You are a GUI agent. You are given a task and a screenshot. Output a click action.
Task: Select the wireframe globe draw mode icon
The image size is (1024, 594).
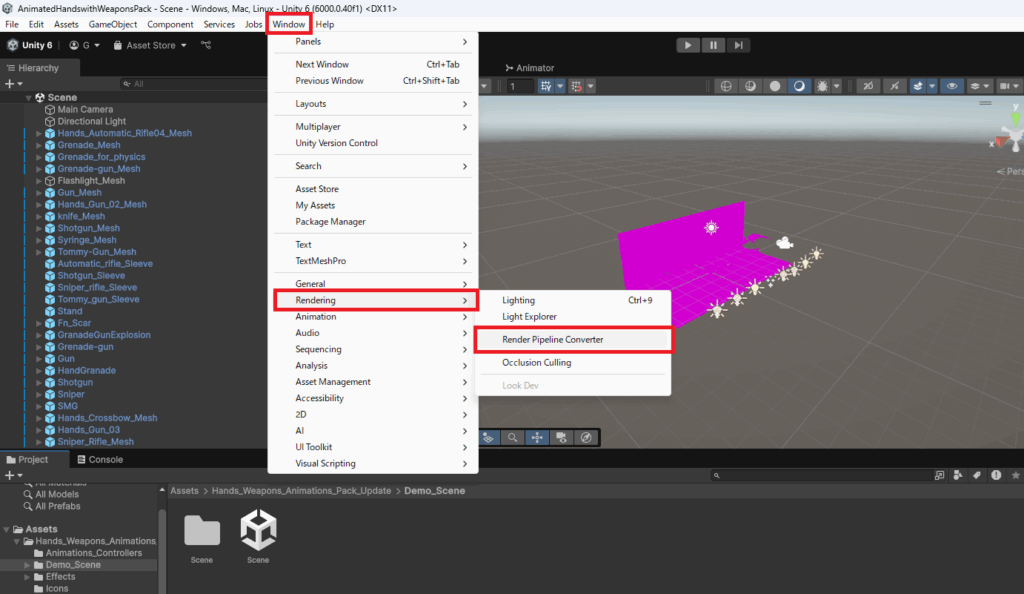click(x=726, y=86)
